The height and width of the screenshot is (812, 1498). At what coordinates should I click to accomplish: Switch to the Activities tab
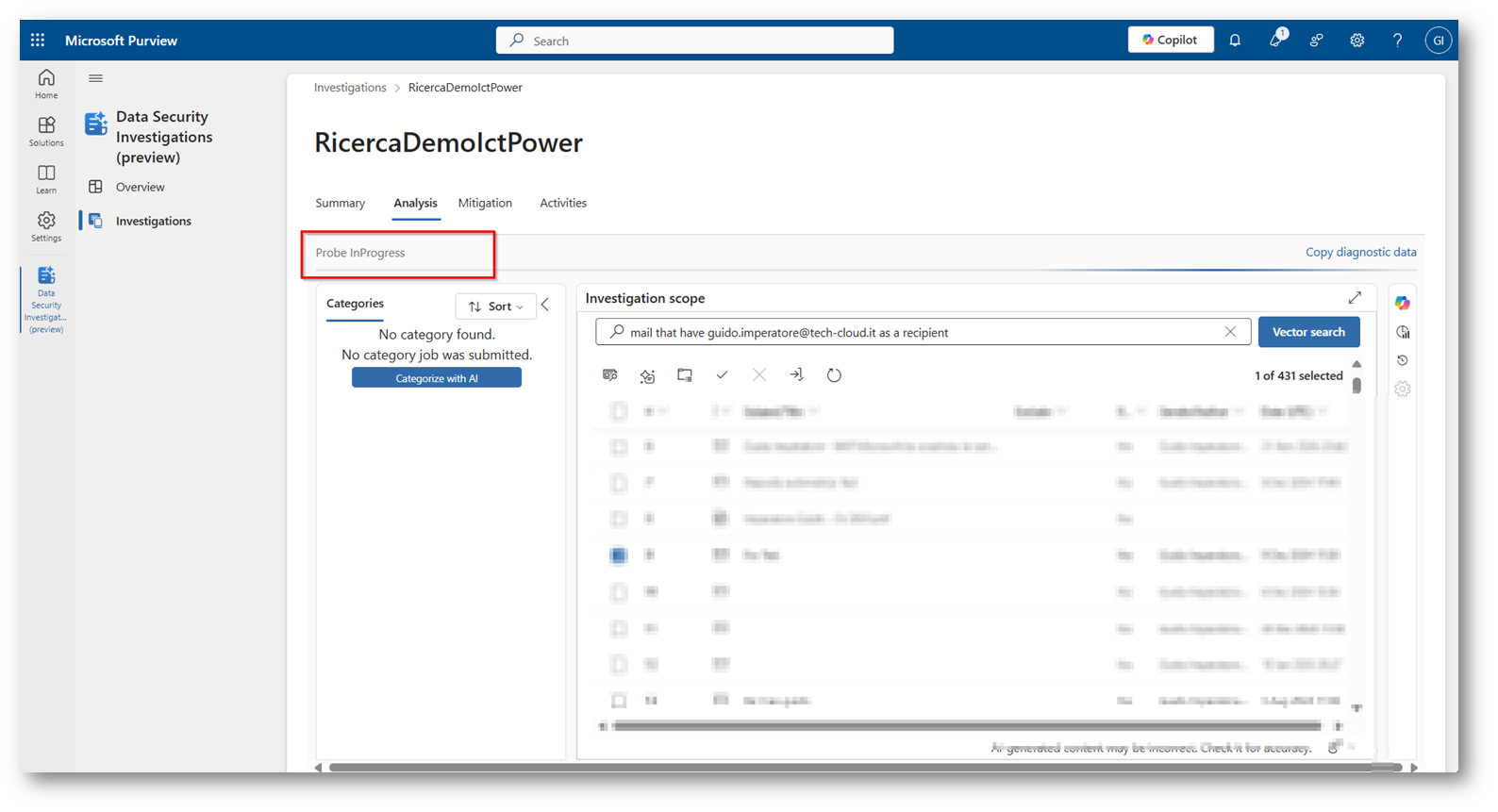point(563,203)
